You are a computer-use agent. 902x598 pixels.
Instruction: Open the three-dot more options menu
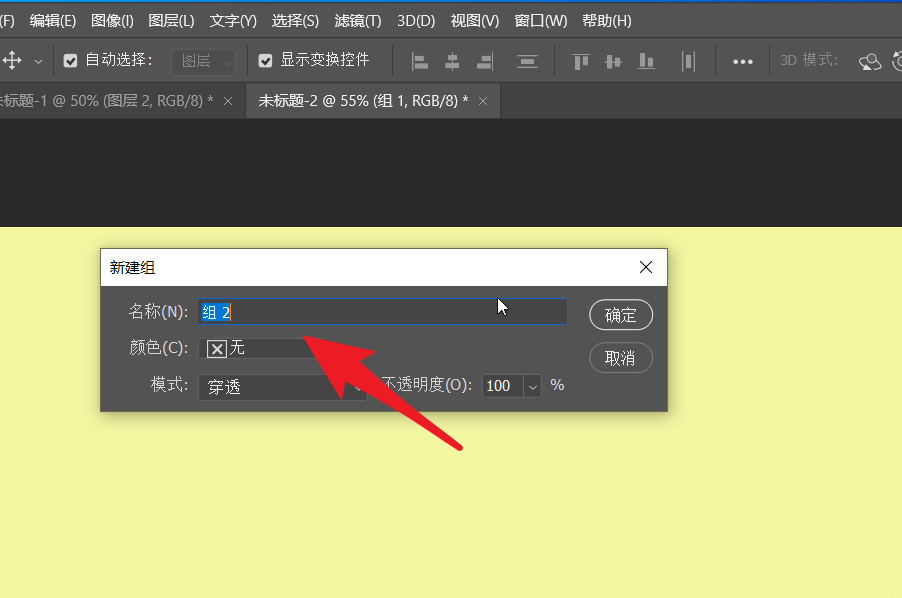point(742,61)
